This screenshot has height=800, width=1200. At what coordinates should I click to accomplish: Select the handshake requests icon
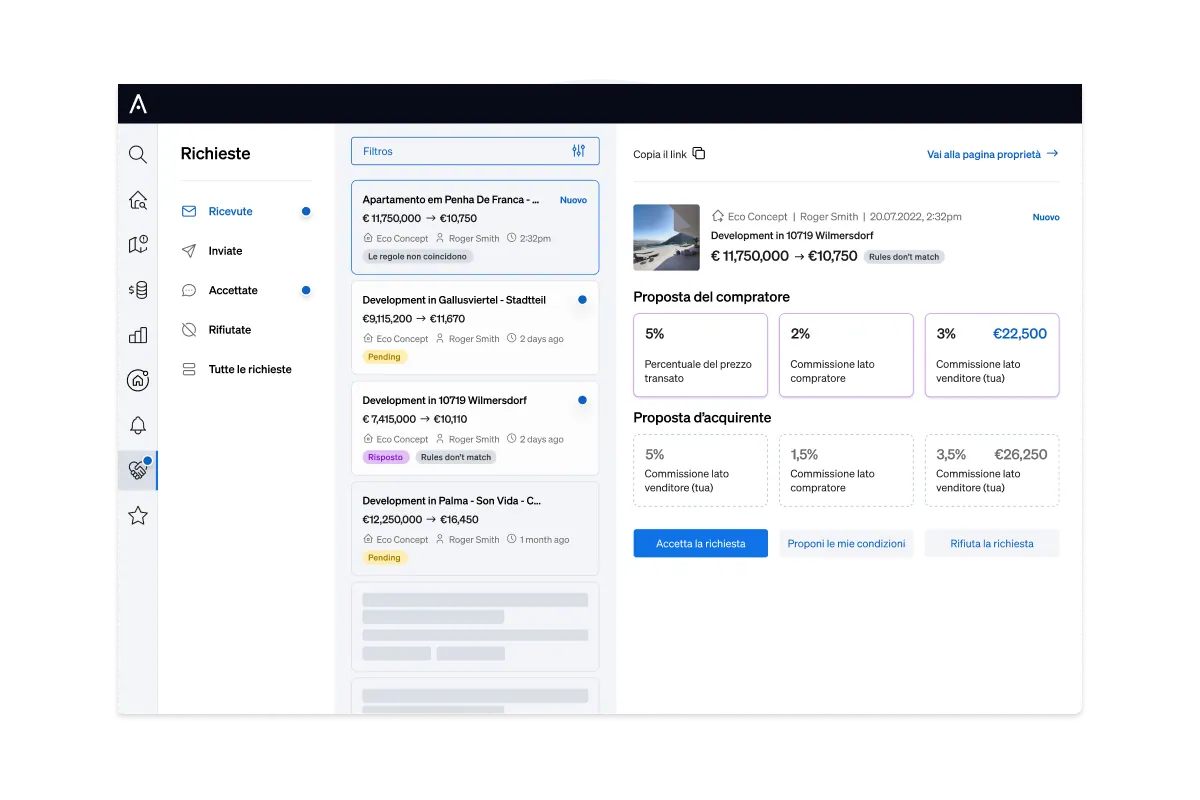(x=138, y=470)
